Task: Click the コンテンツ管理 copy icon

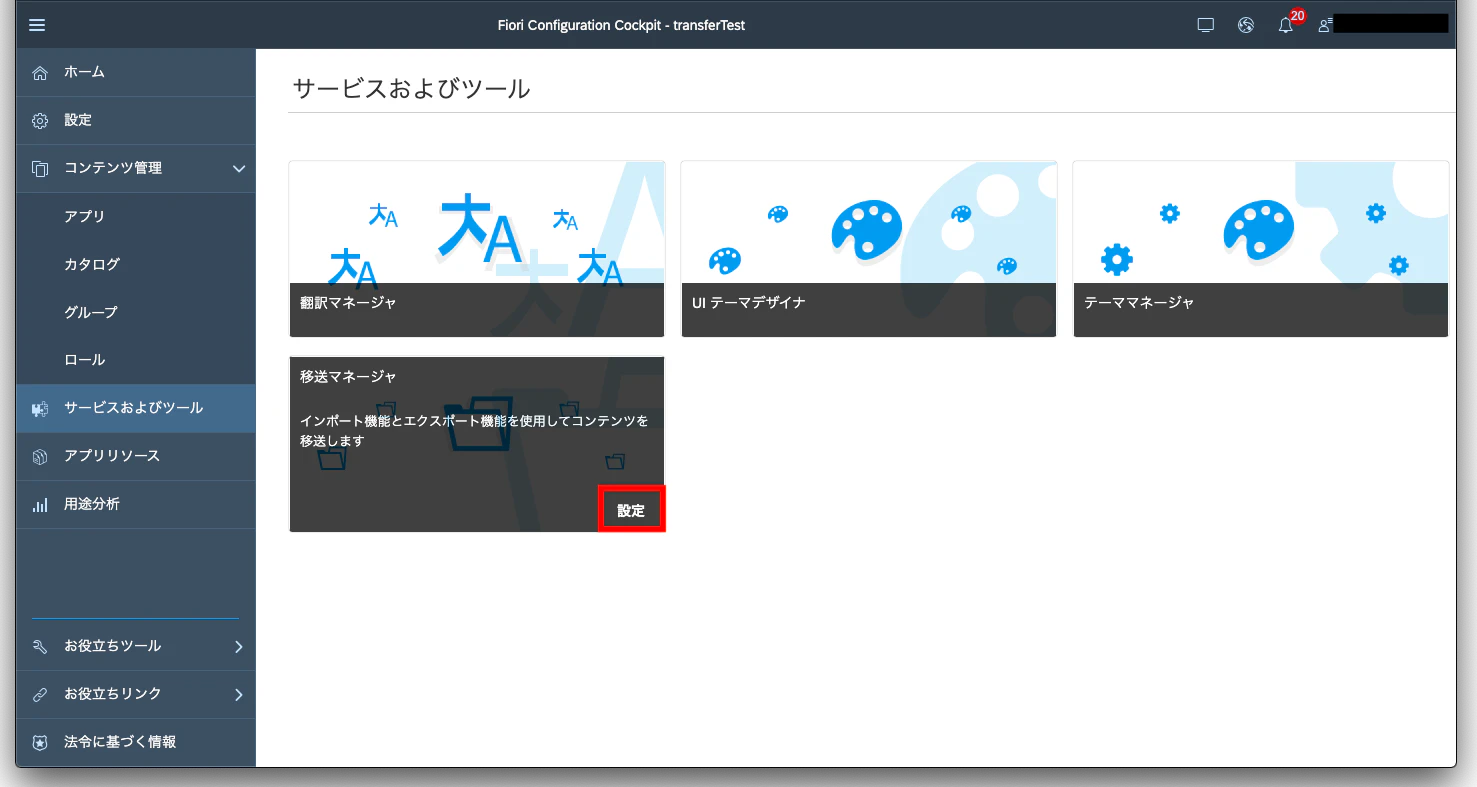Action: pyautogui.click(x=40, y=169)
